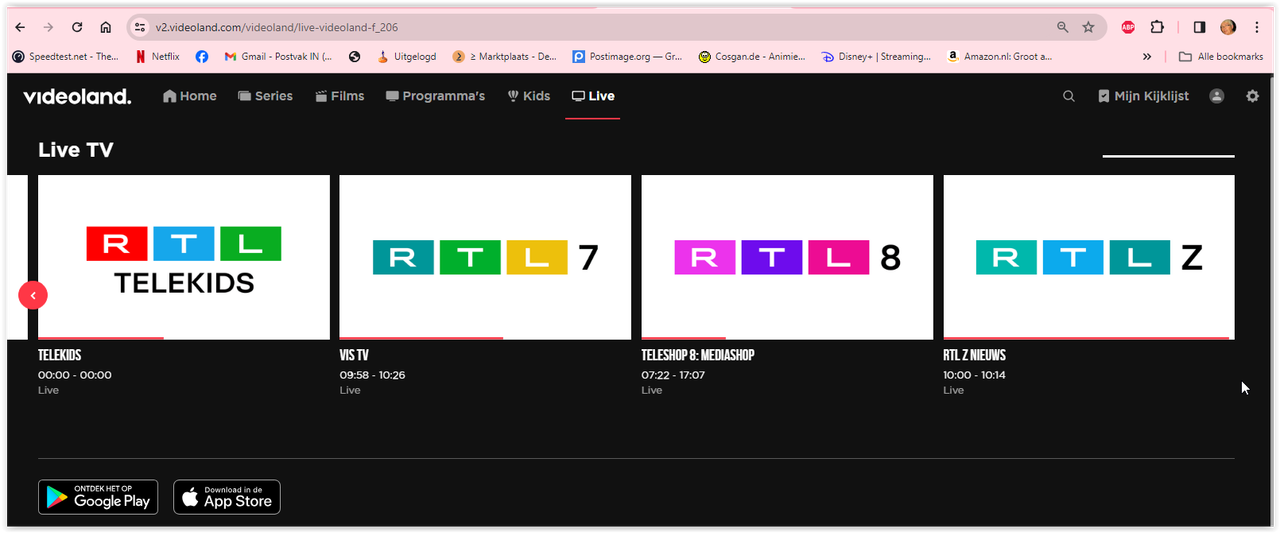Open the Uitgelogd bookmark

[x=406, y=57]
